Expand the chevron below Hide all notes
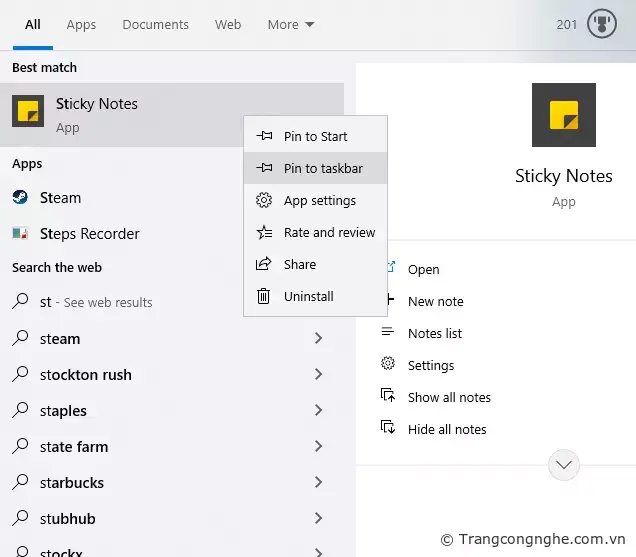636x557 pixels. click(x=564, y=464)
